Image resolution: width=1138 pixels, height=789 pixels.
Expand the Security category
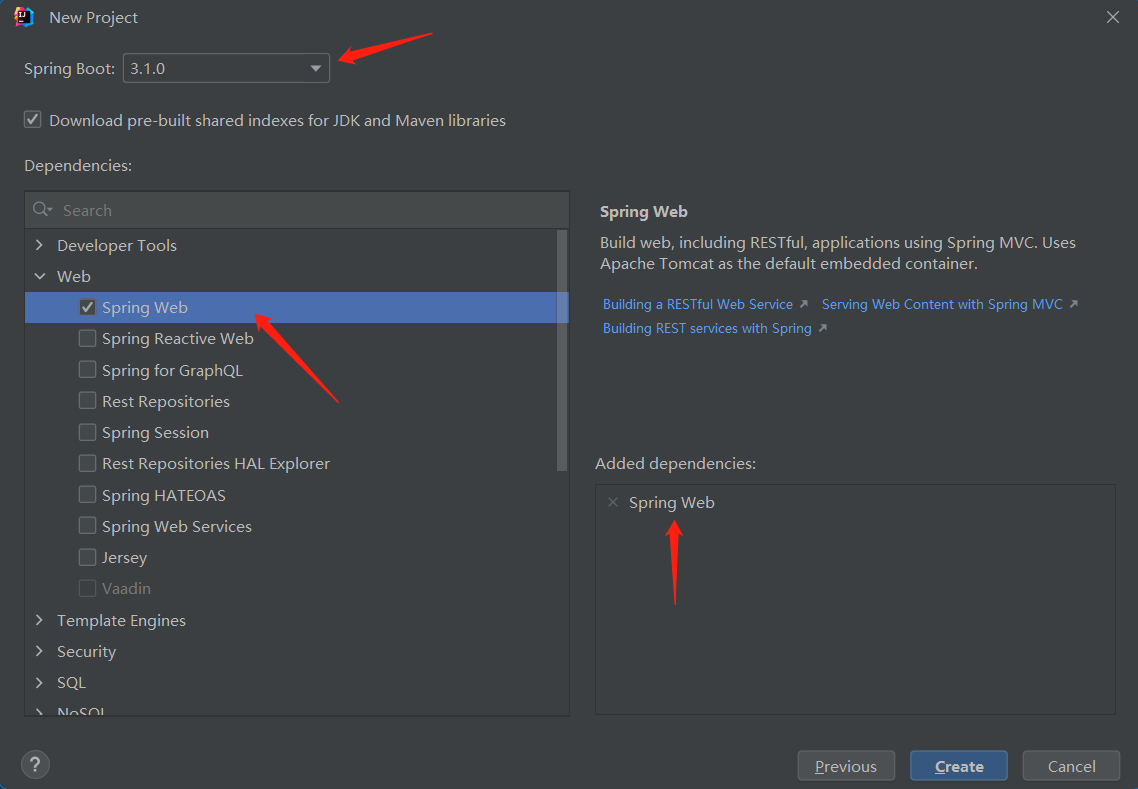[x=40, y=651]
